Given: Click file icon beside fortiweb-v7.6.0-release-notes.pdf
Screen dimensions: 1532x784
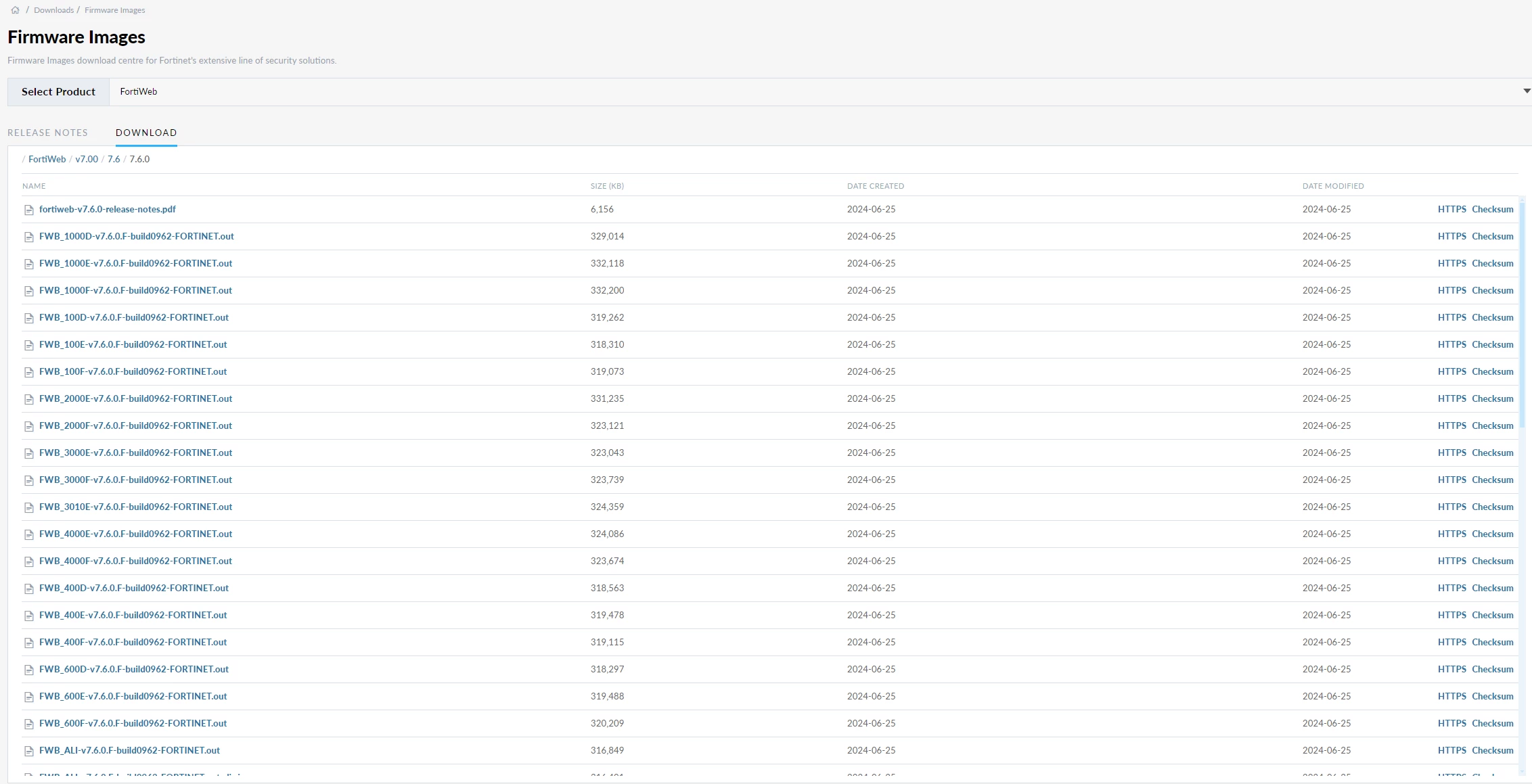Looking at the screenshot, I should coord(29,210).
